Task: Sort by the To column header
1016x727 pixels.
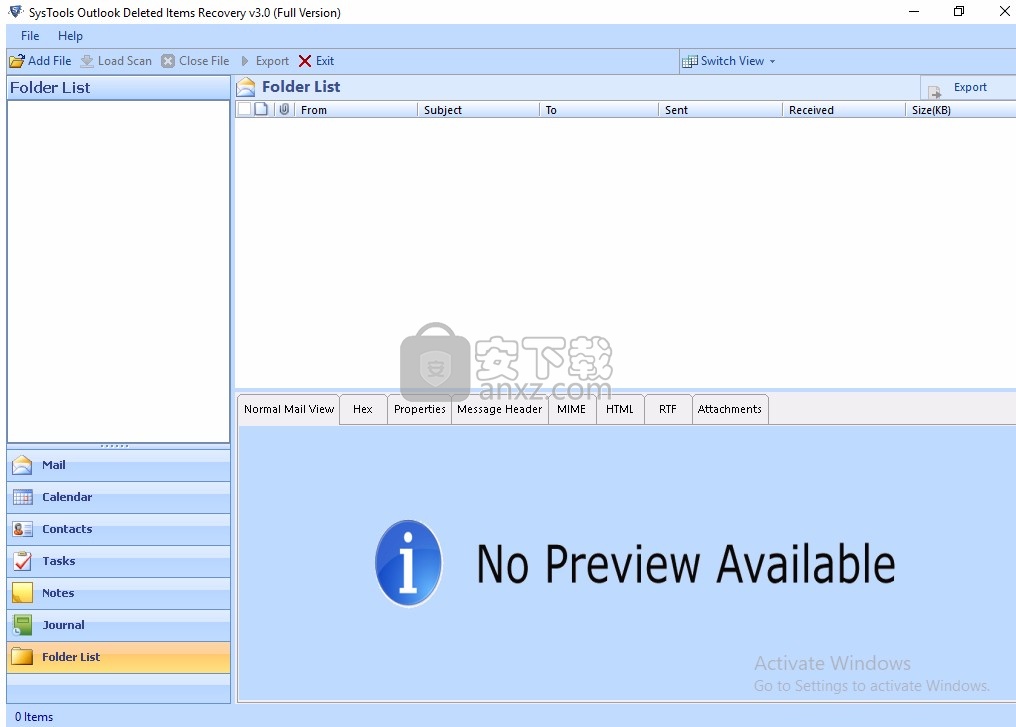Action: tap(599, 110)
